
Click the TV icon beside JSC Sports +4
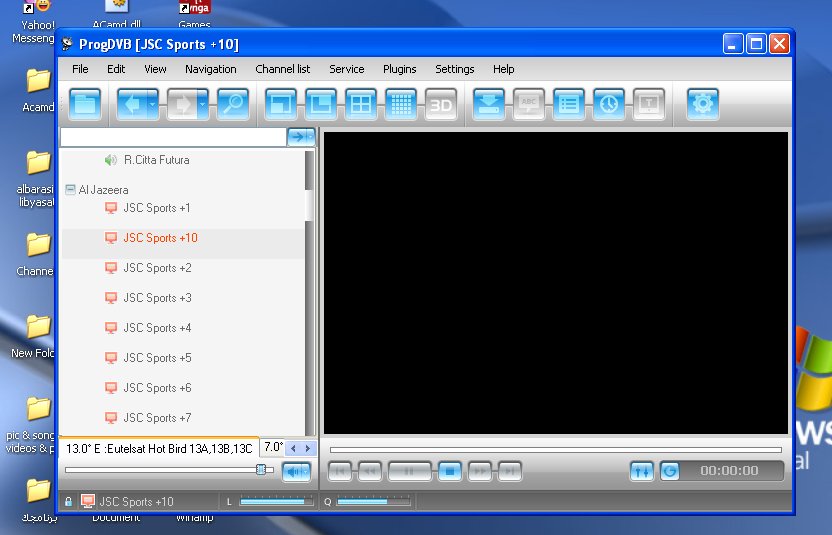(111, 328)
